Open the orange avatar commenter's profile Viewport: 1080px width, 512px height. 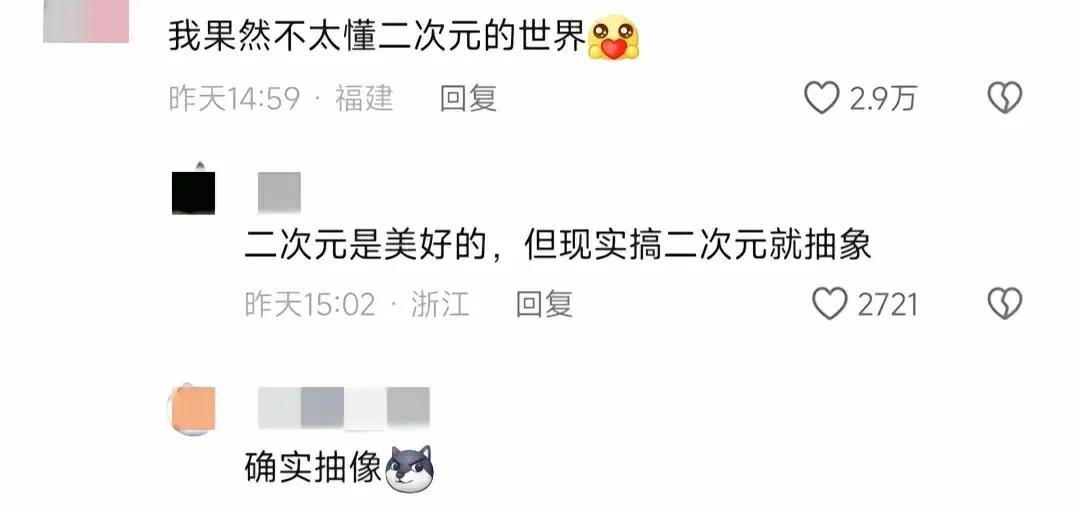[191, 409]
